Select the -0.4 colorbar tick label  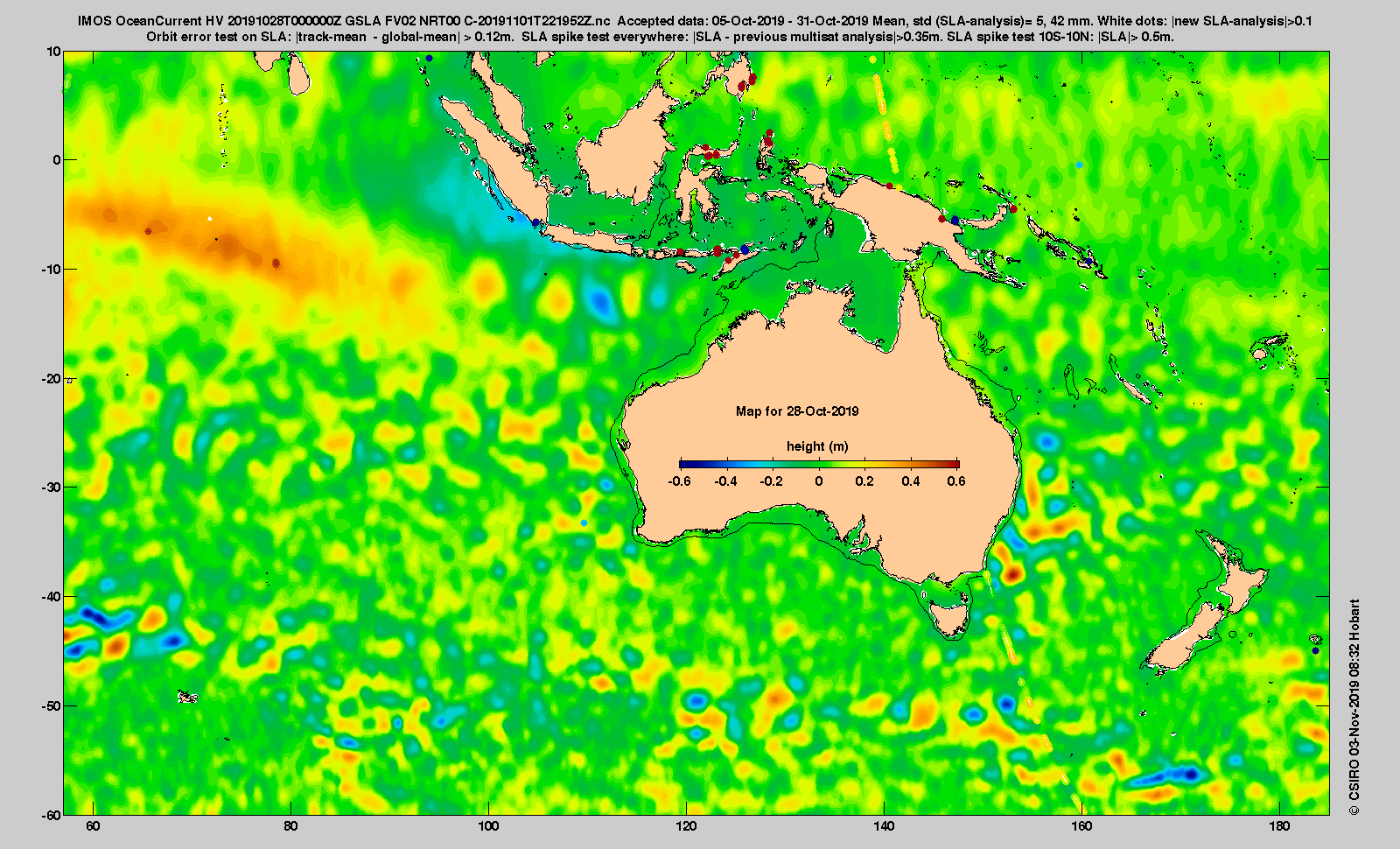point(725,481)
